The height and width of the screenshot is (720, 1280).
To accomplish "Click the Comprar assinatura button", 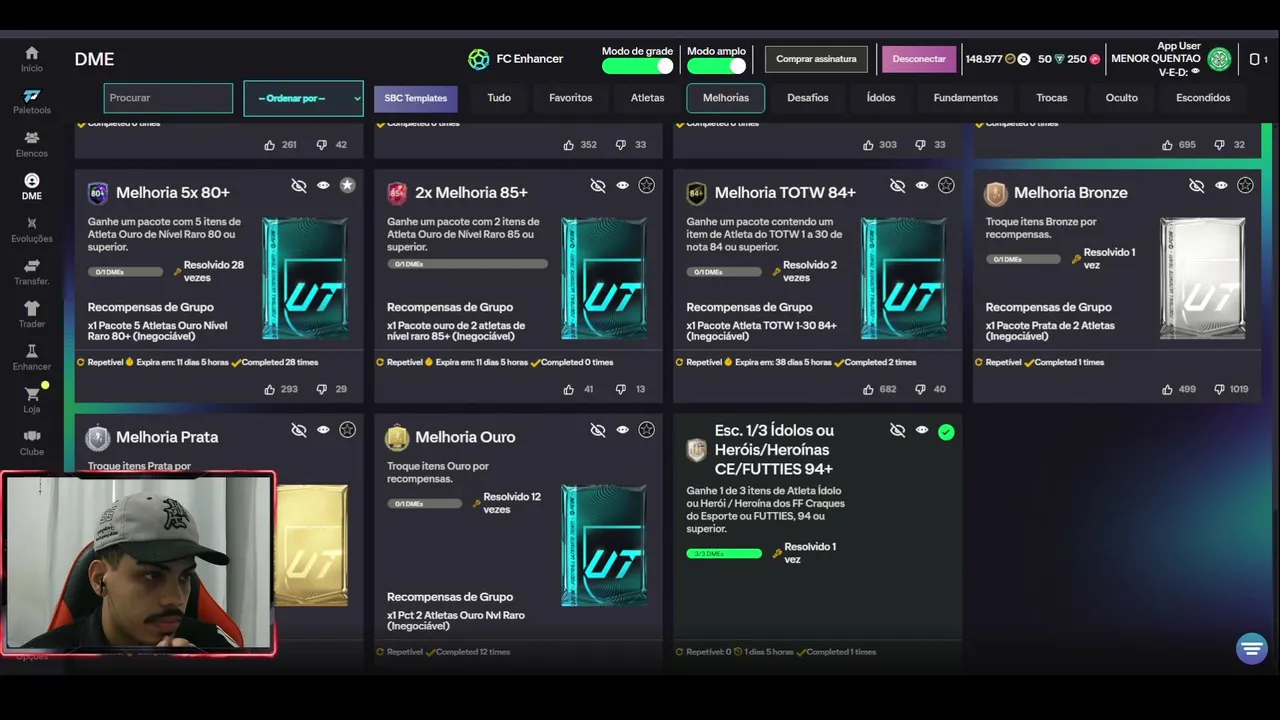I will coord(816,59).
